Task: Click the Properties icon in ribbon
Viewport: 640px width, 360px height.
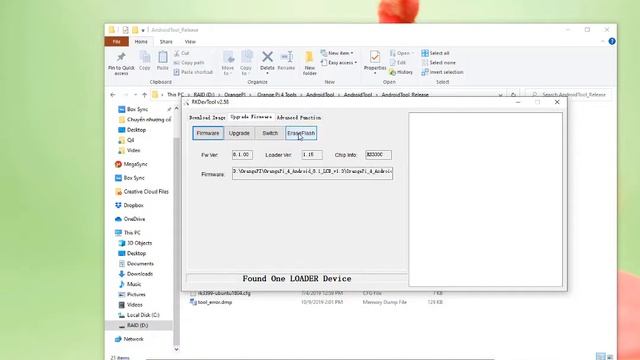Action: click(x=375, y=62)
